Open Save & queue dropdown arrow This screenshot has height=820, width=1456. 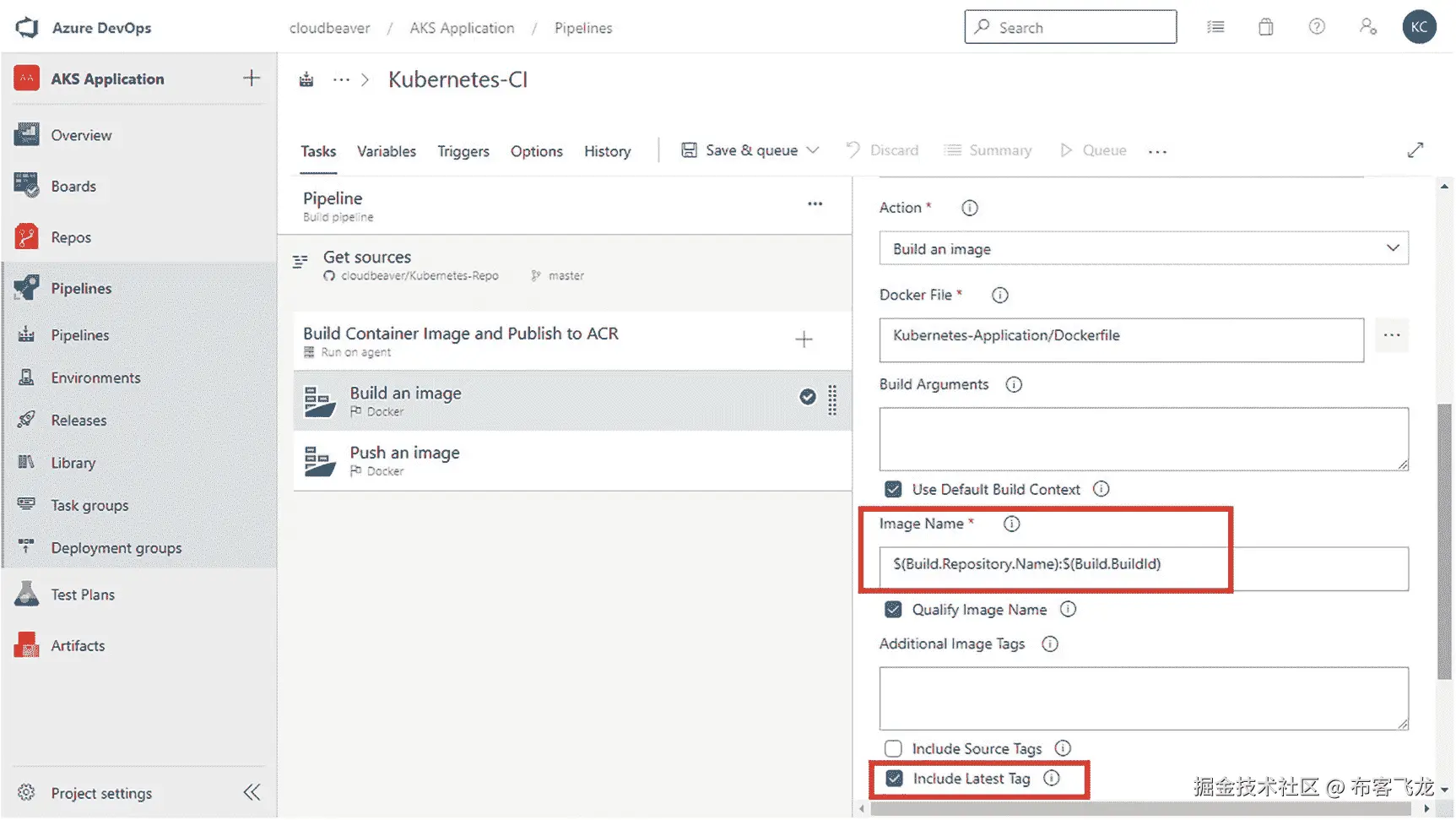pos(813,150)
